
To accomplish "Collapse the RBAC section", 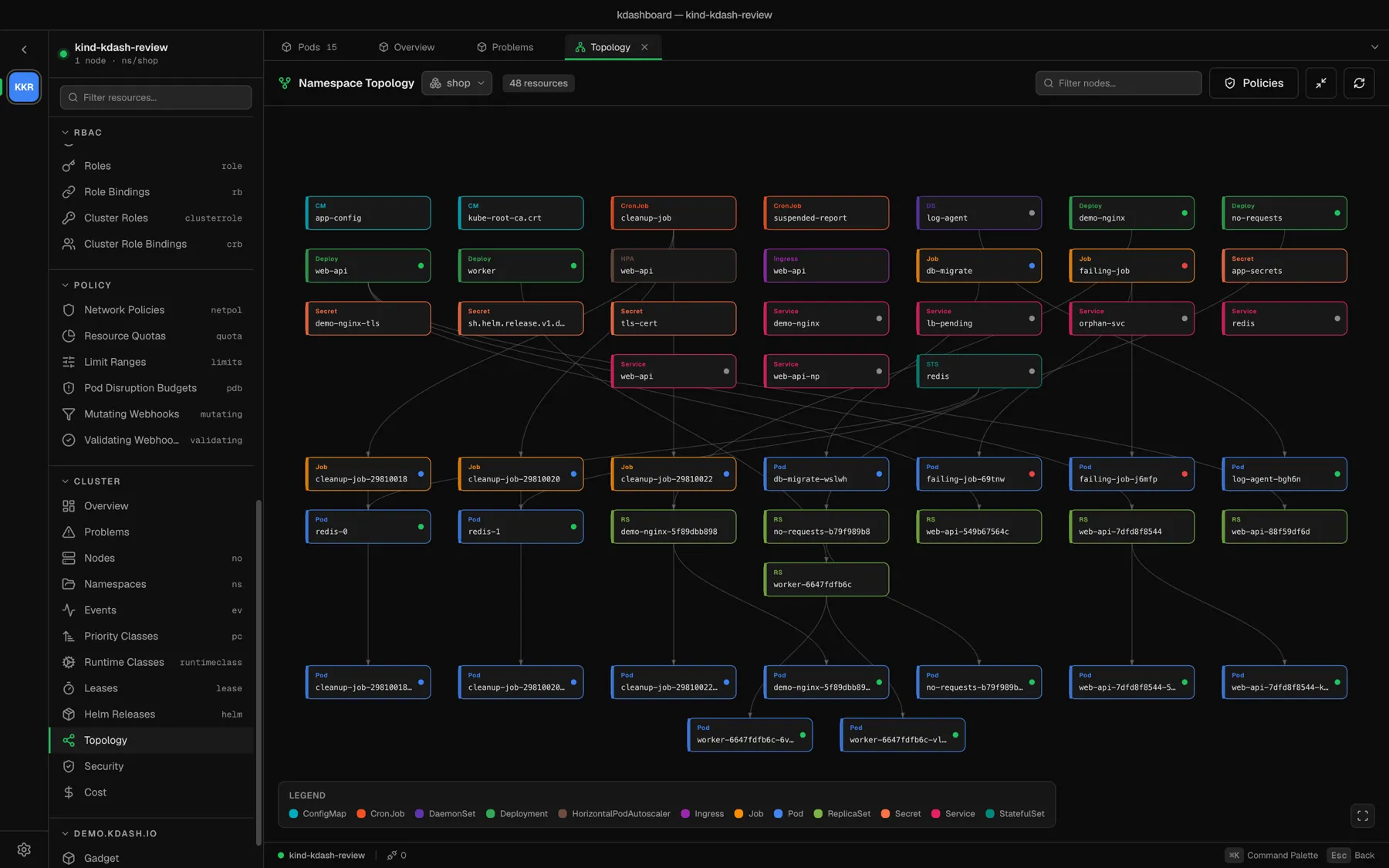I will (82, 133).
